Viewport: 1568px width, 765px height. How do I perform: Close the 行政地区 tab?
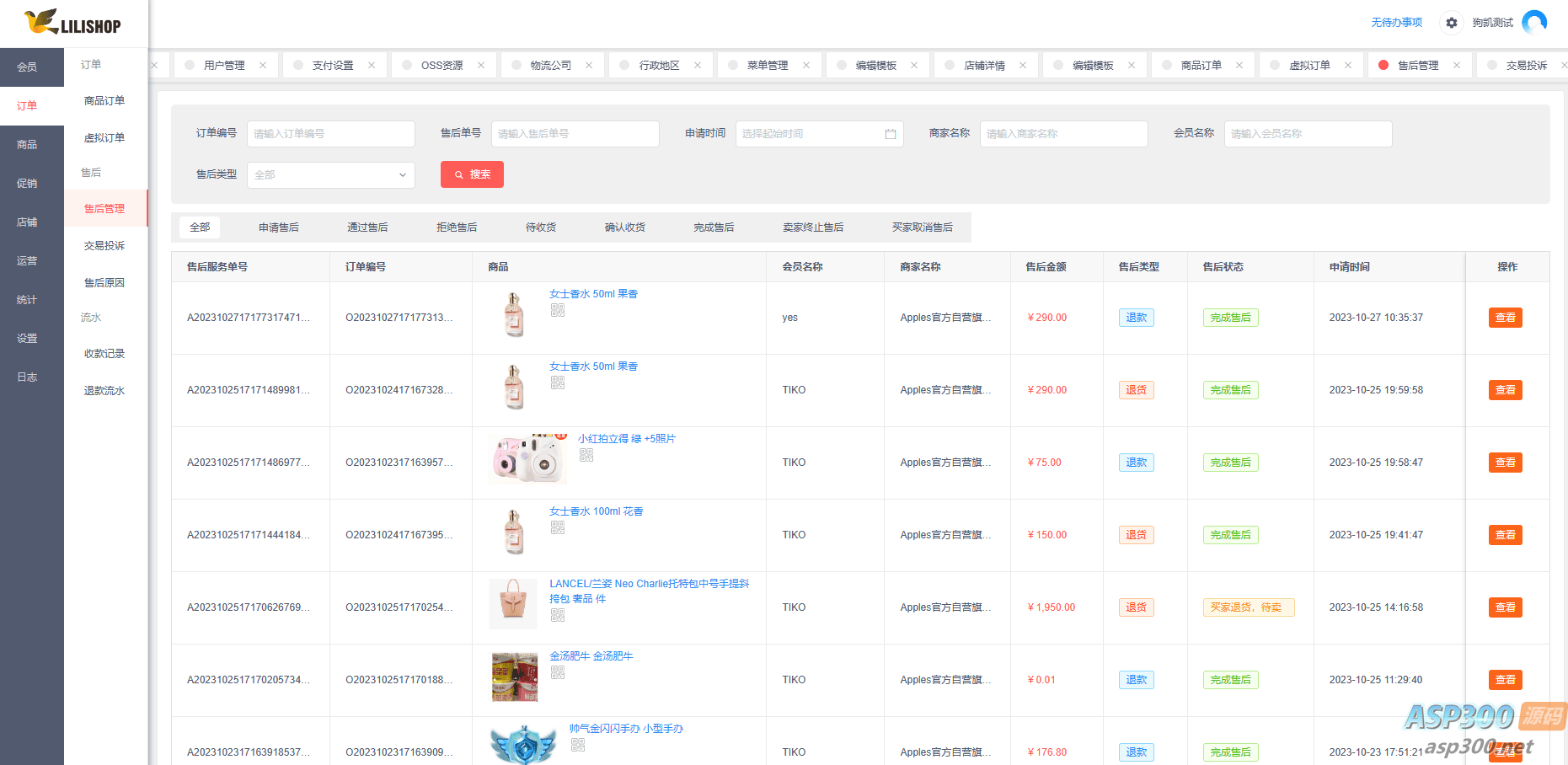[698, 65]
